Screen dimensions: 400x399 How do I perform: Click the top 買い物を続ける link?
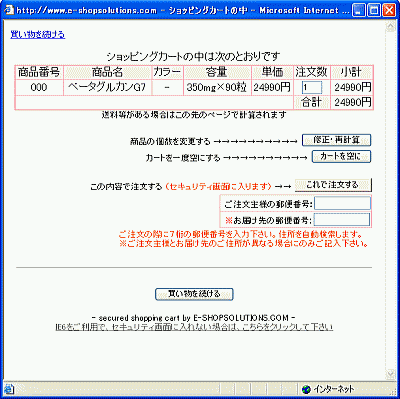(x=38, y=34)
